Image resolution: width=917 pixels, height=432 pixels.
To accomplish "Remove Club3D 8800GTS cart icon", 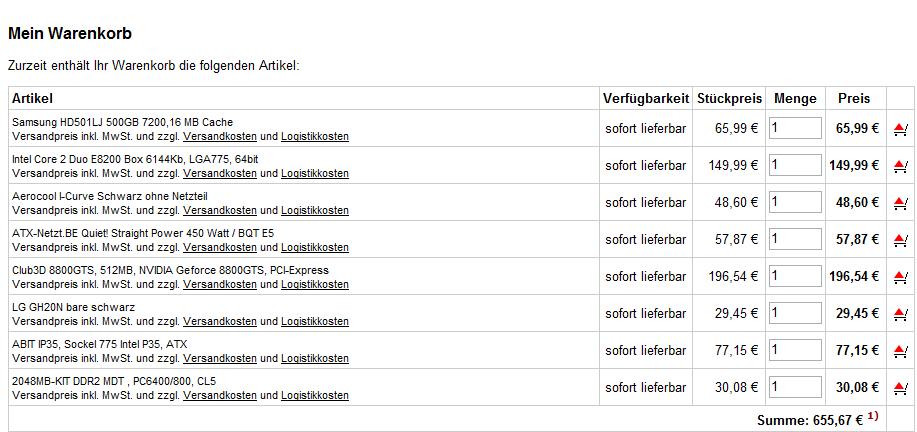I will coord(900,277).
